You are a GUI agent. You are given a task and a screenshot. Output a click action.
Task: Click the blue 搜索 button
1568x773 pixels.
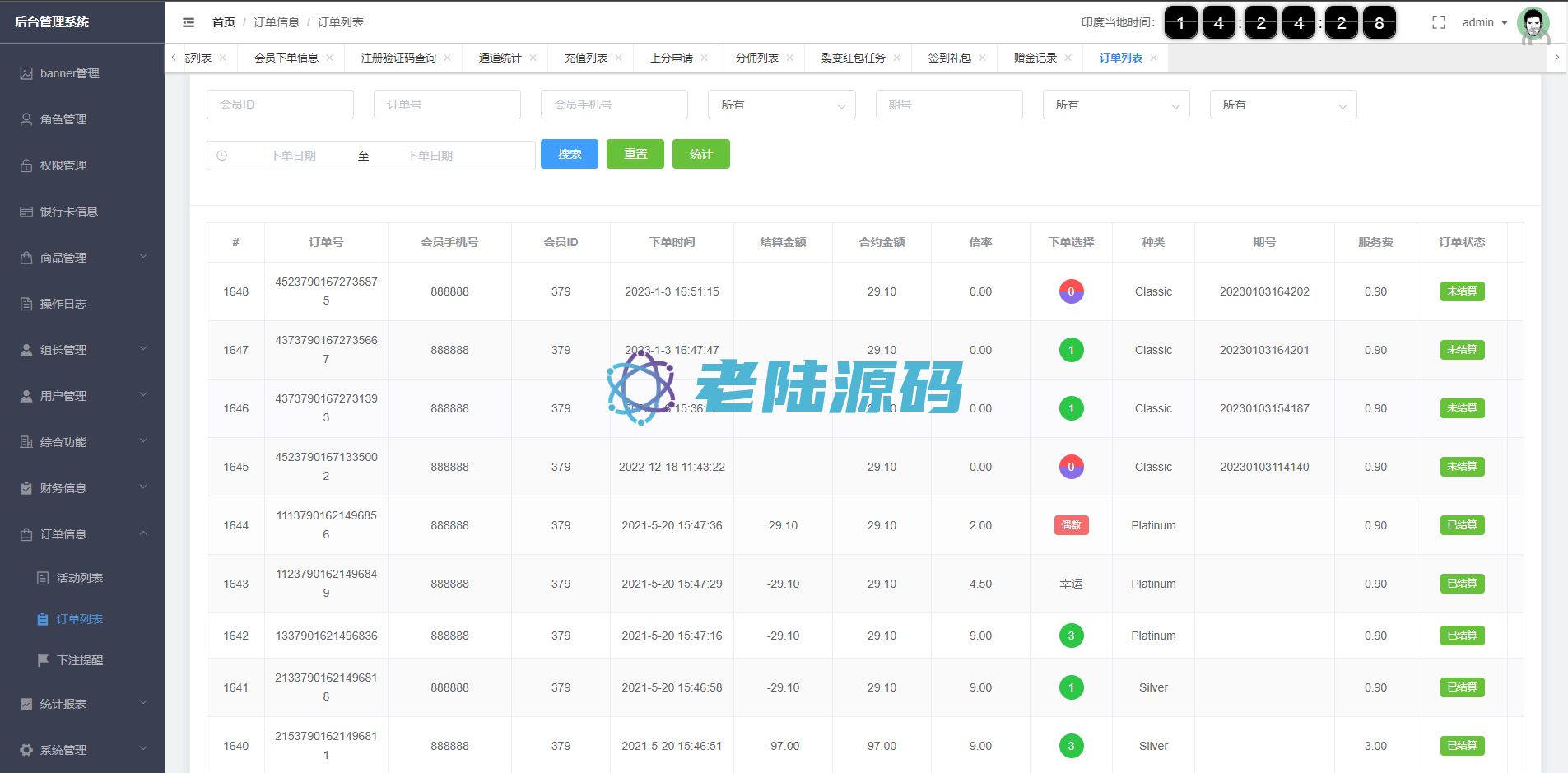(569, 154)
